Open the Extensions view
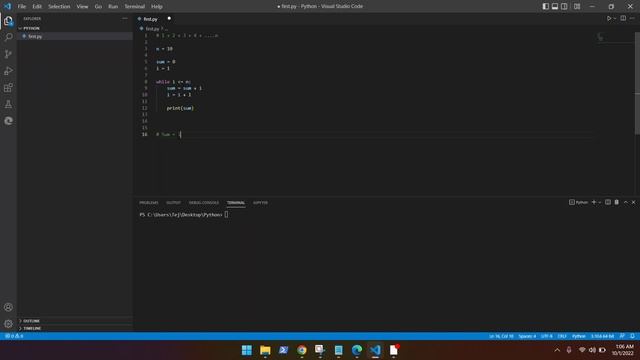 tap(8, 88)
